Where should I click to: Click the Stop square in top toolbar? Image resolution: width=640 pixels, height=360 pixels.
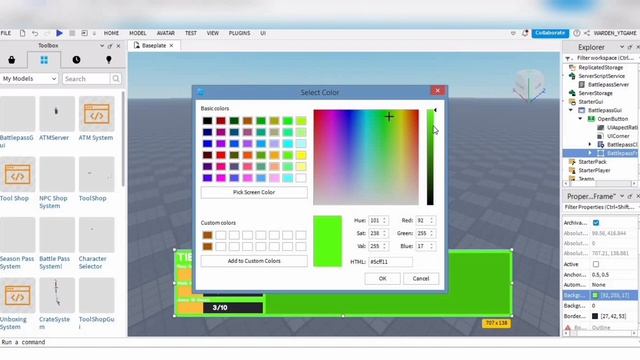(72, 33)
